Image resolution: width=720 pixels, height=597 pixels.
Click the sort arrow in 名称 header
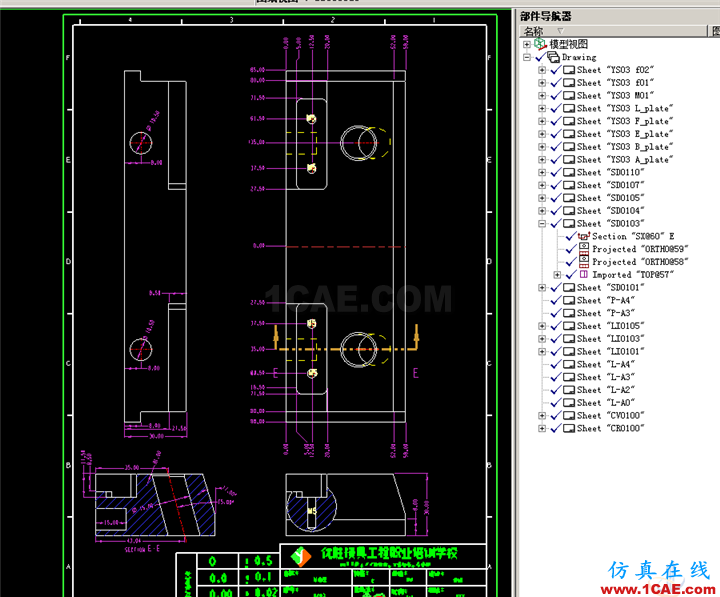[560, 31]
